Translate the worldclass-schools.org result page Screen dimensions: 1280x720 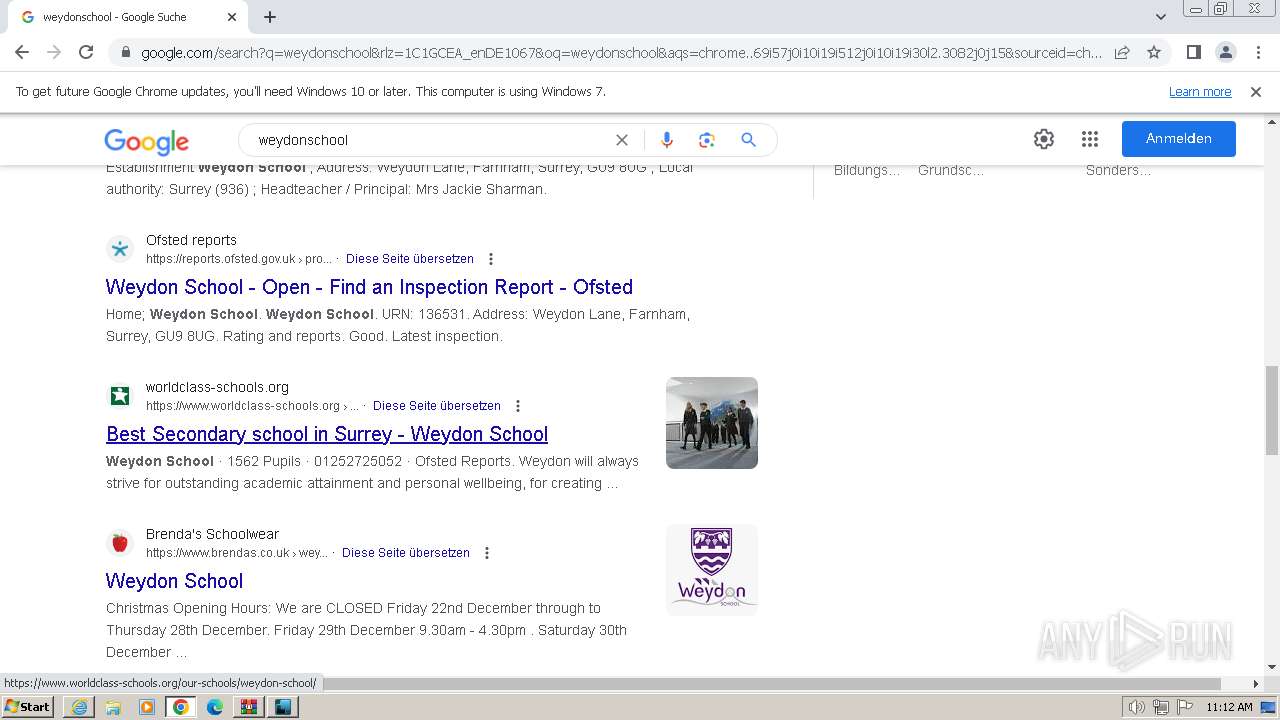(437, 406)
